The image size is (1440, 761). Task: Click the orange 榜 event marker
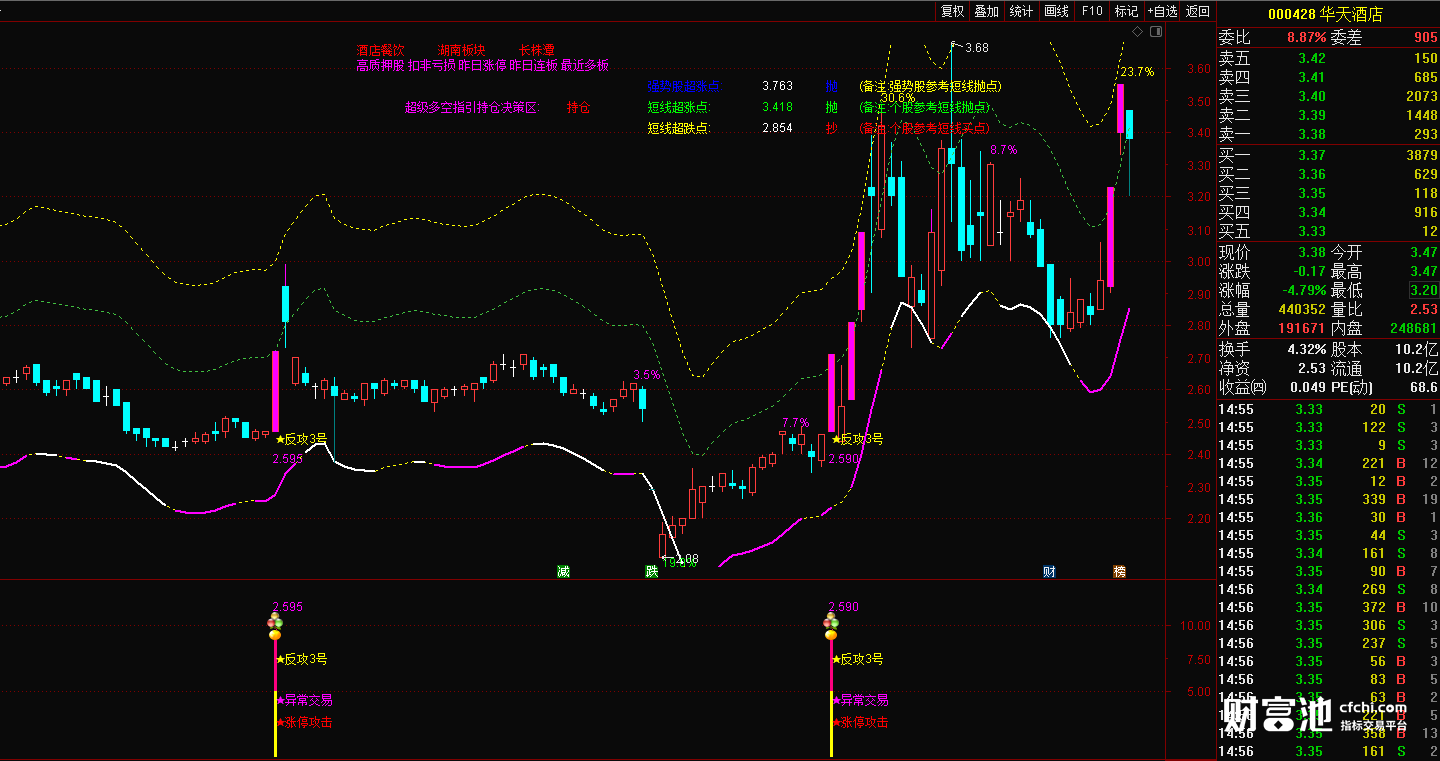pos(1120,571)
